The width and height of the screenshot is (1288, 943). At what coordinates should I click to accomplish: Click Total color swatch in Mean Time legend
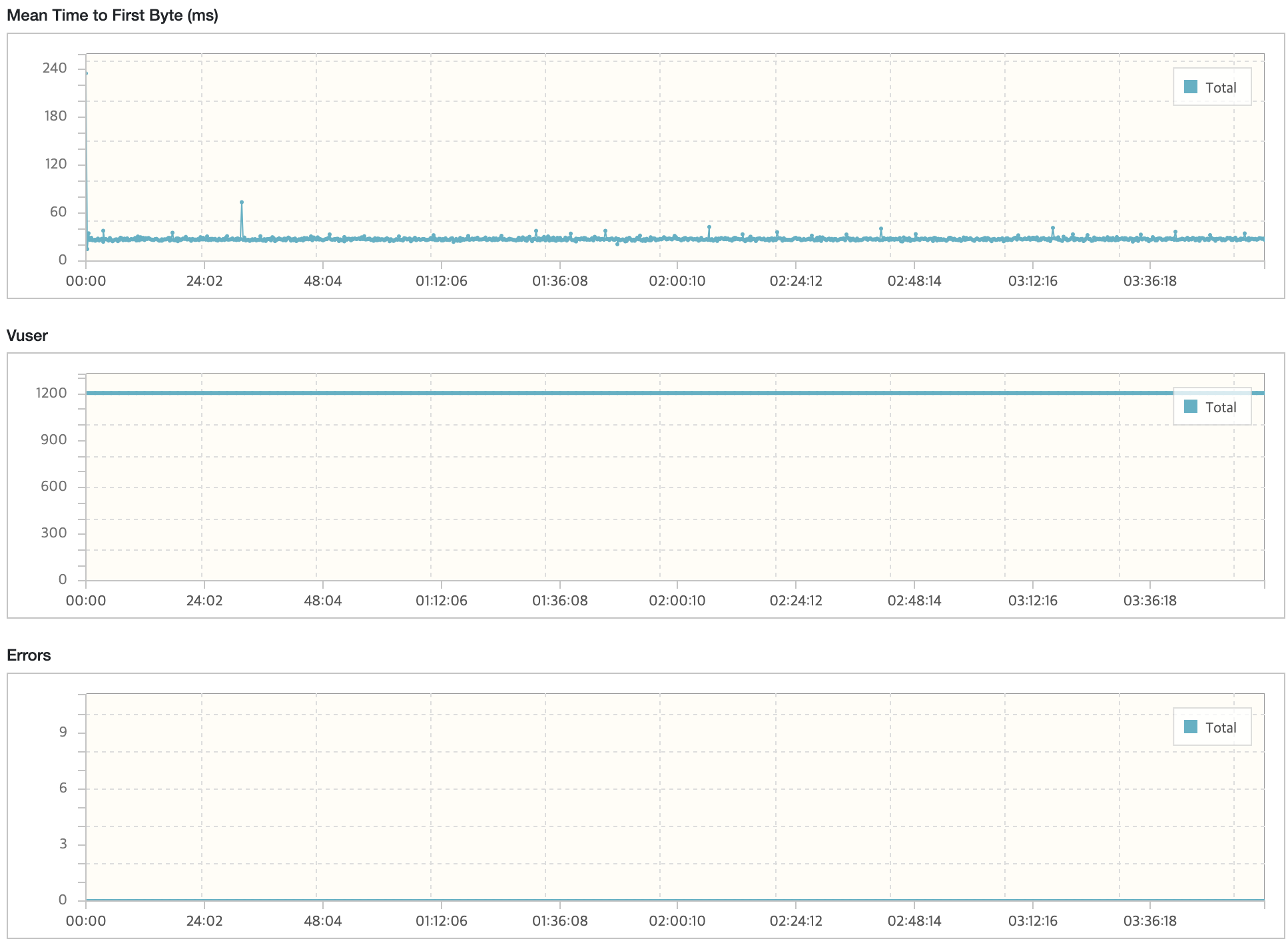click(x=1191, y=87)
